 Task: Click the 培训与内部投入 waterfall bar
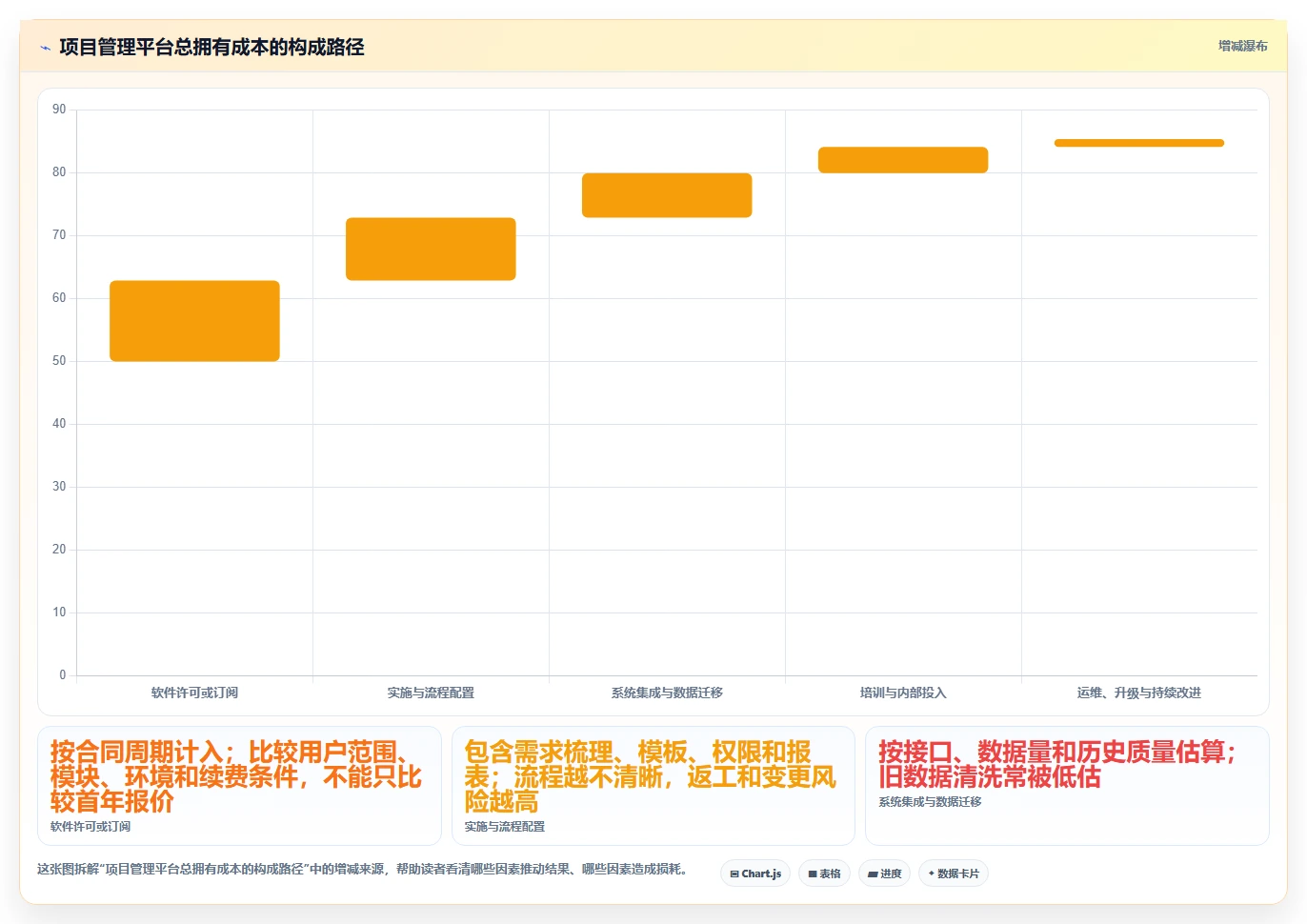(x=903, y=160)
